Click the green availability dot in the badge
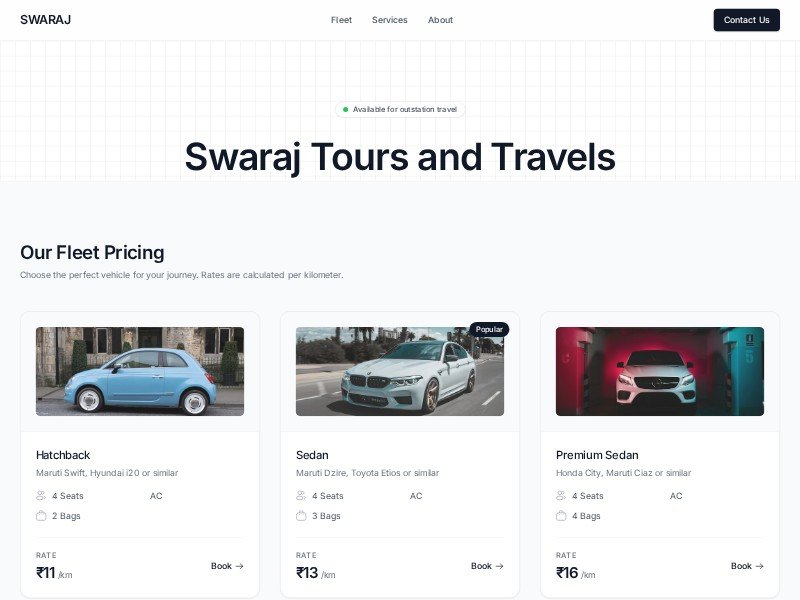This screenshot has width=800, height=600. coord(345,109)
